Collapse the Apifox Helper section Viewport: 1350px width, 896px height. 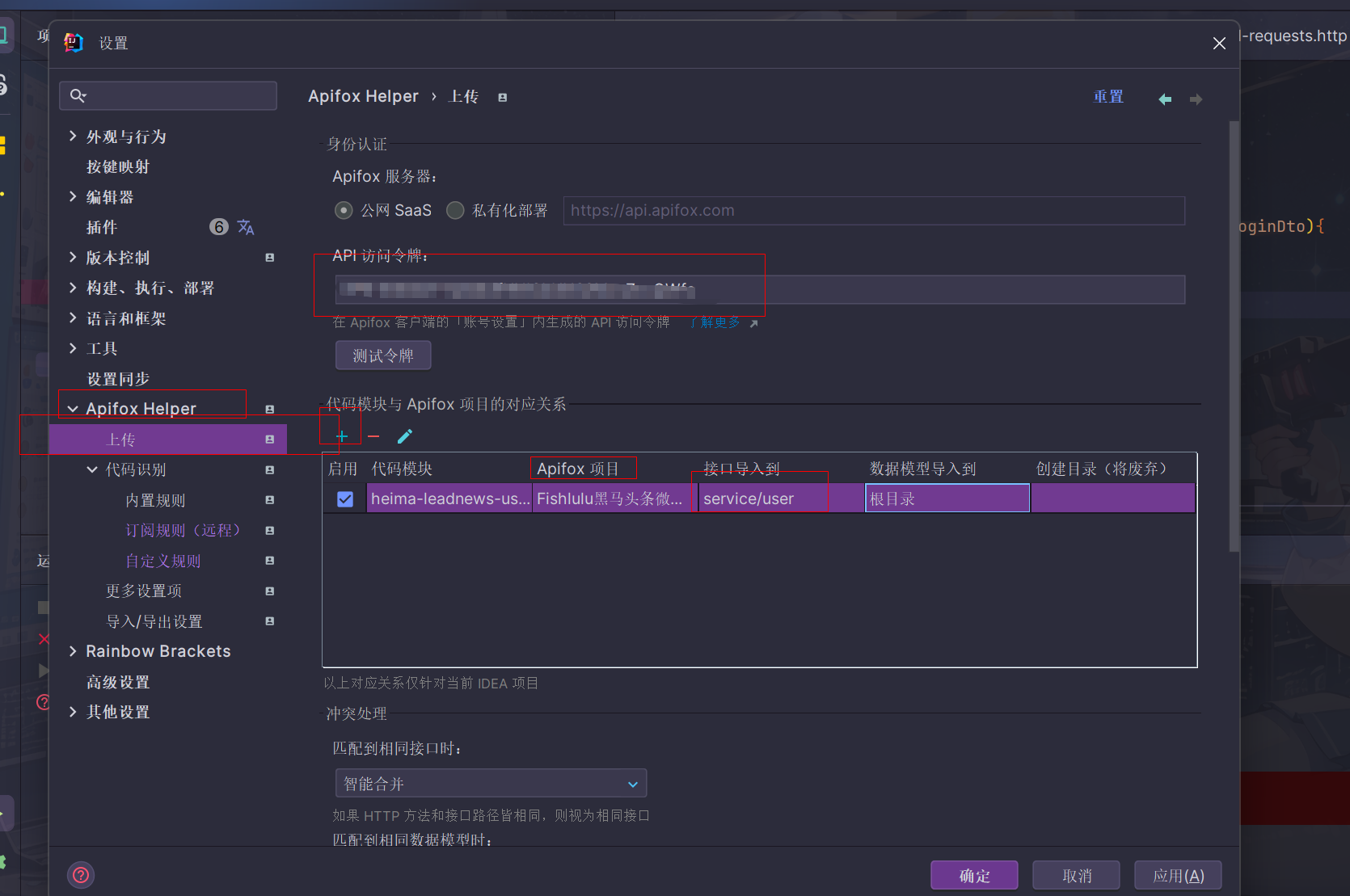point(73,409)
